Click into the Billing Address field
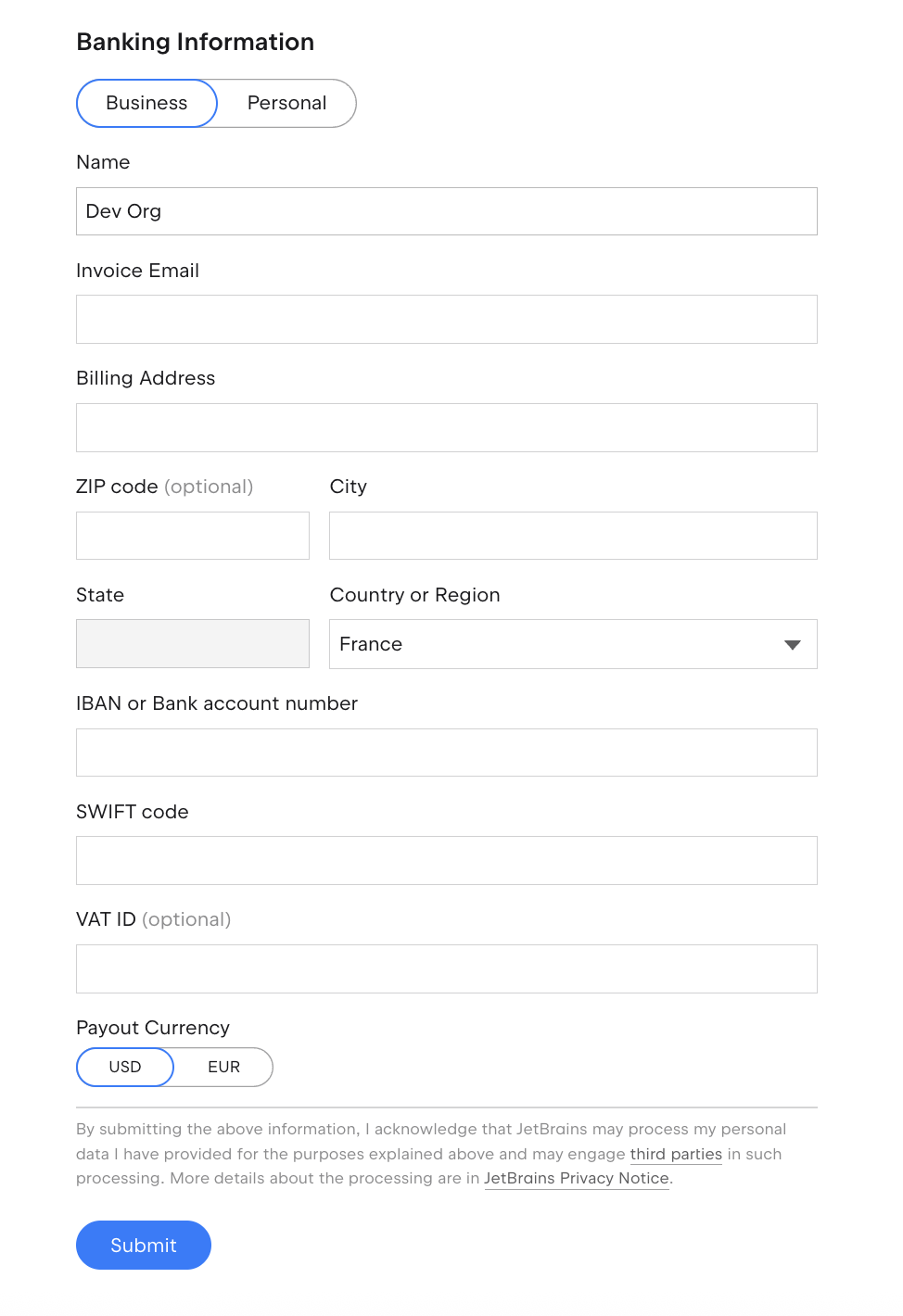Image resolution: width=903 pixels, height=1316 pixels. [446, 427]
